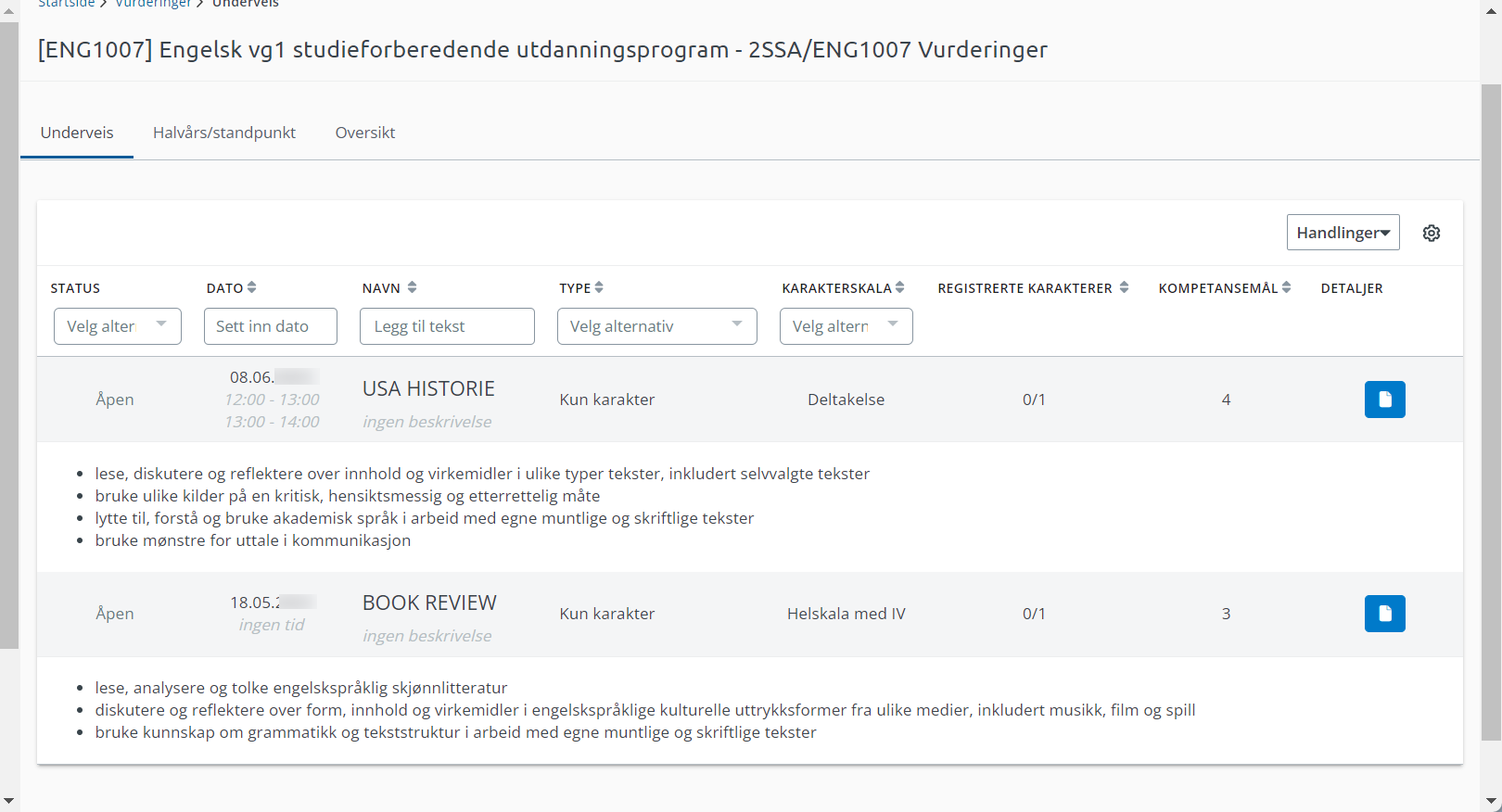Click Kun karakter type for USA HISTORIE

(x=607, y=400)
